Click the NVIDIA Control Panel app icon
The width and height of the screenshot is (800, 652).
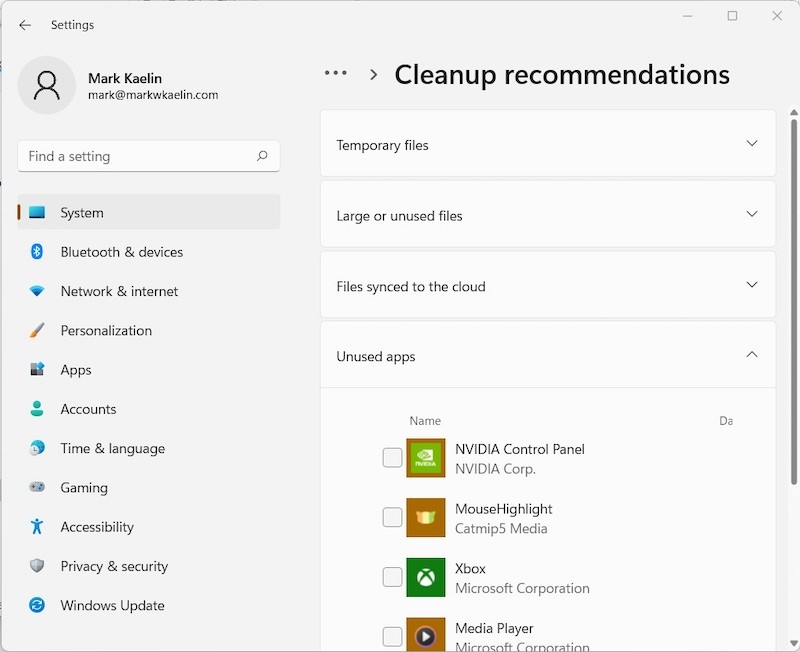click(425, 458)
